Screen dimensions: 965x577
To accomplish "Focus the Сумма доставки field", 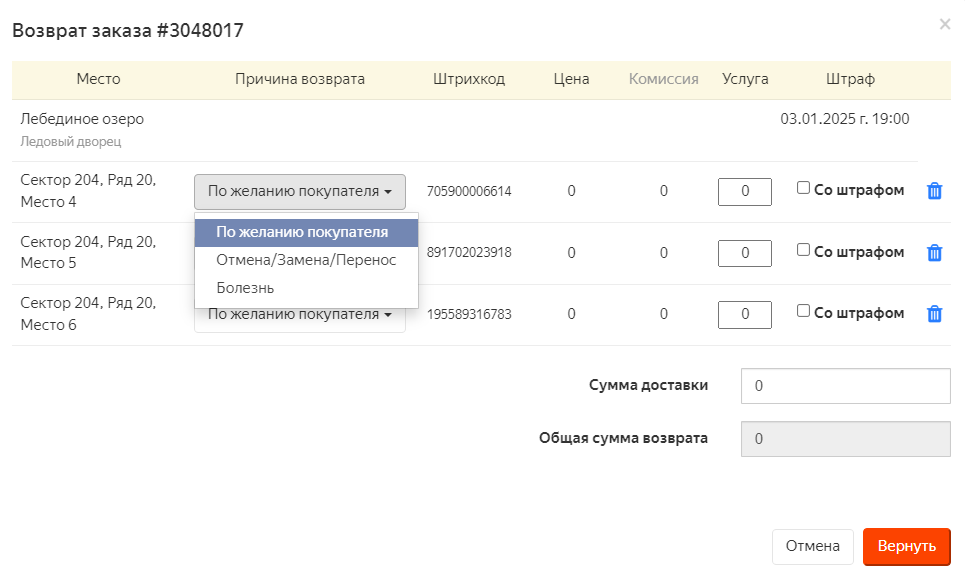I will pyautogui.click(x=846, y=386).
